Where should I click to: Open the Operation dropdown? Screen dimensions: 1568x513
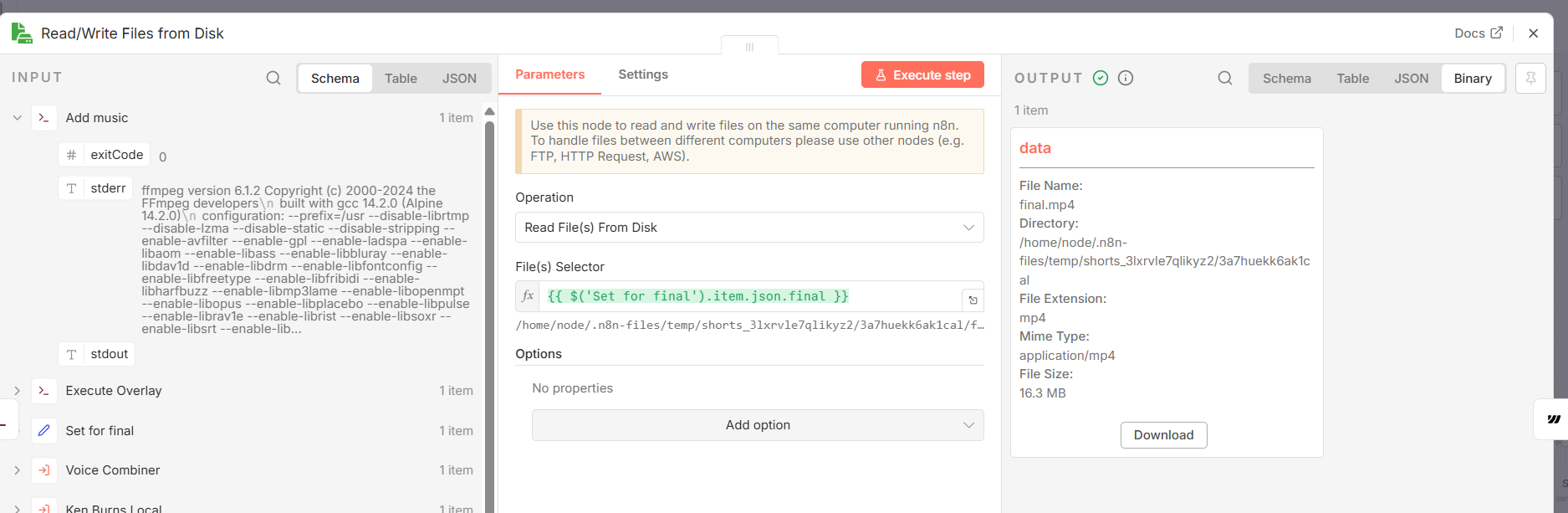749,228
